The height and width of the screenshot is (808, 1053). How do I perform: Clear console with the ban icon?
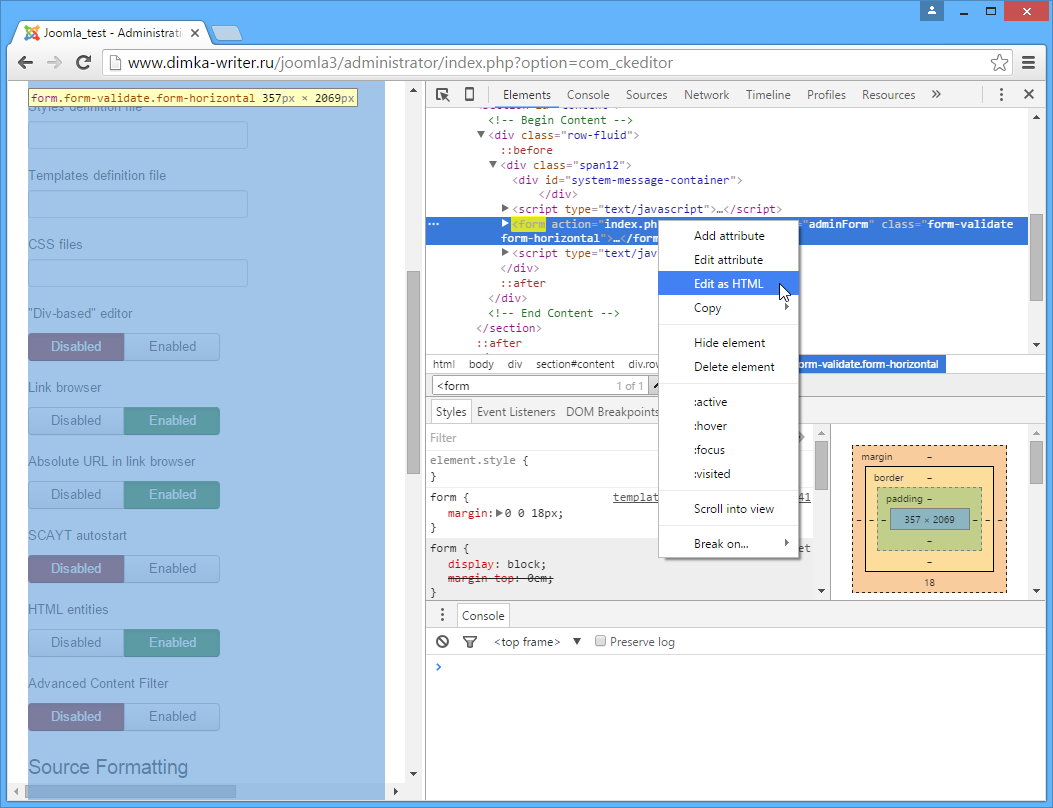[443, 642]
